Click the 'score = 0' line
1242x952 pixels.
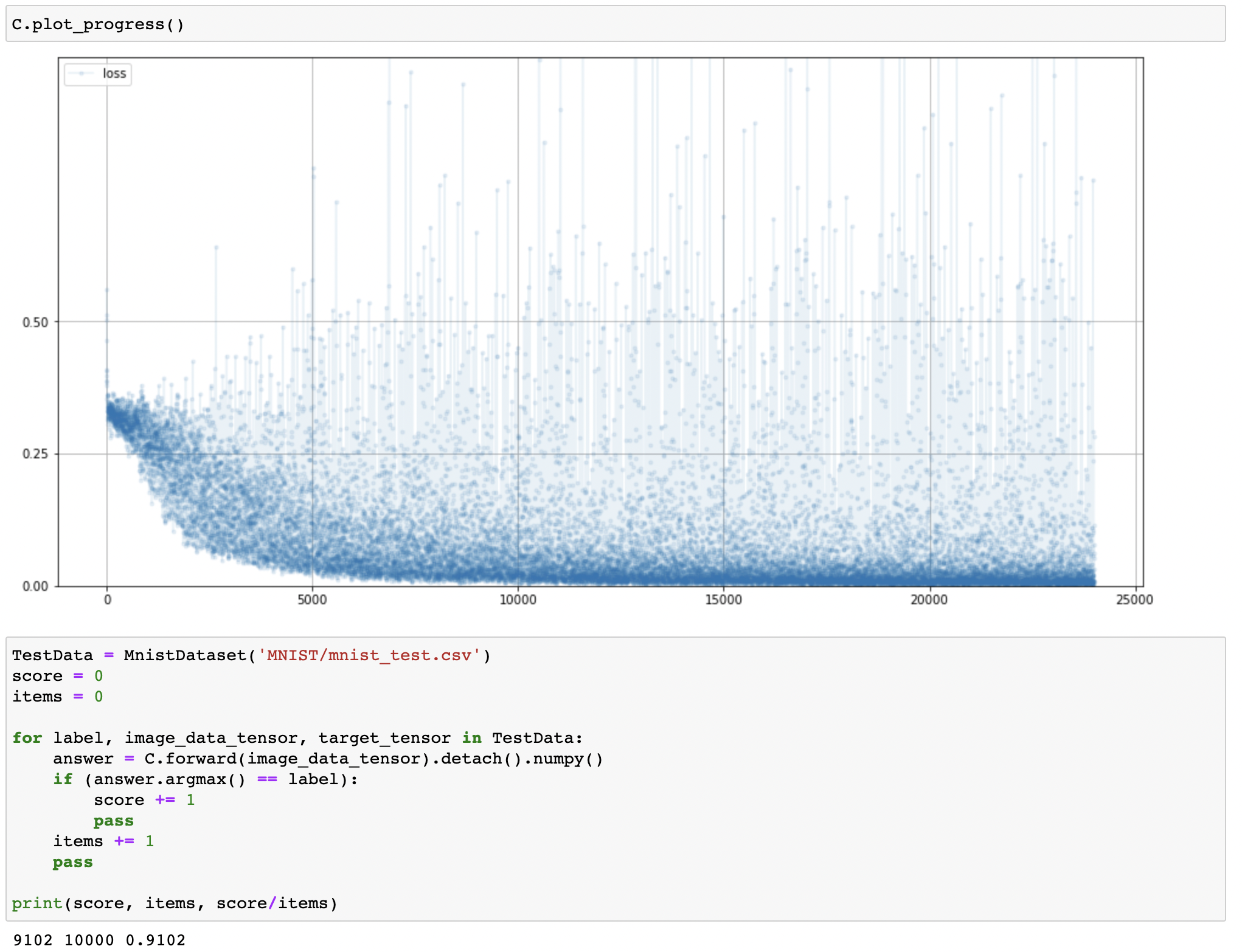[x=57, y=676]
